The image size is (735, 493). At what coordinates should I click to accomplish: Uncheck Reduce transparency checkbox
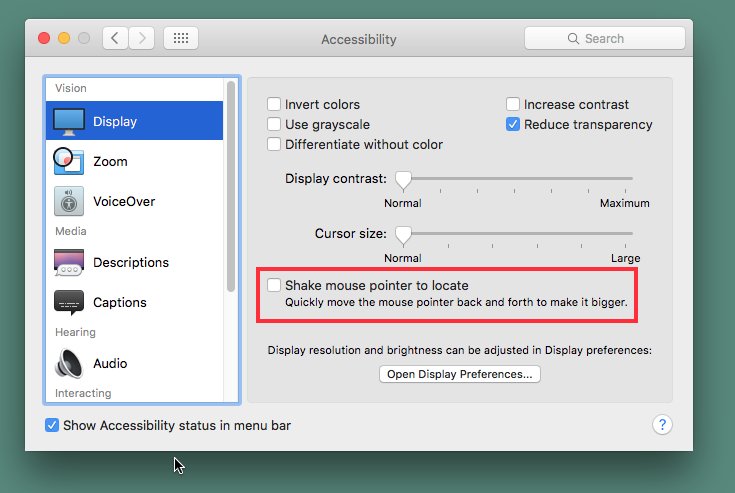[x=513, y=124]
